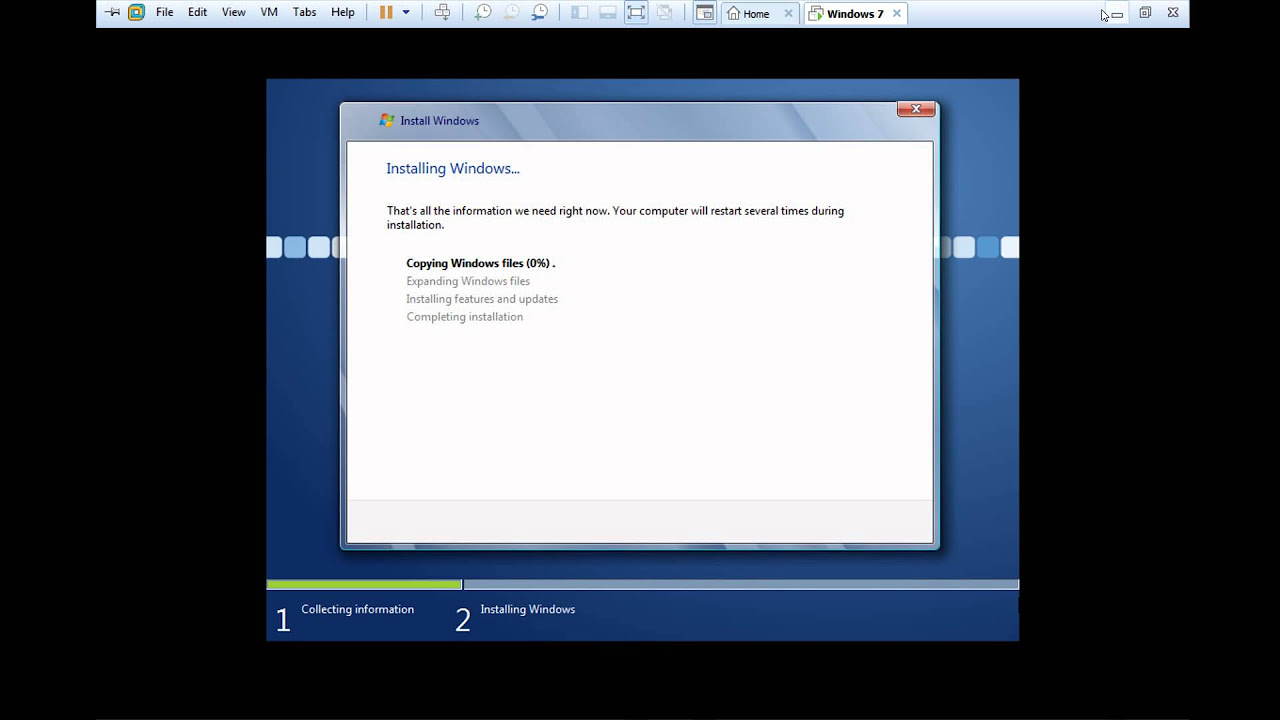Viewport: 1280px width, 720px height.
Task: Click the pin toolbar icon
Action: (x=112, y=13)
